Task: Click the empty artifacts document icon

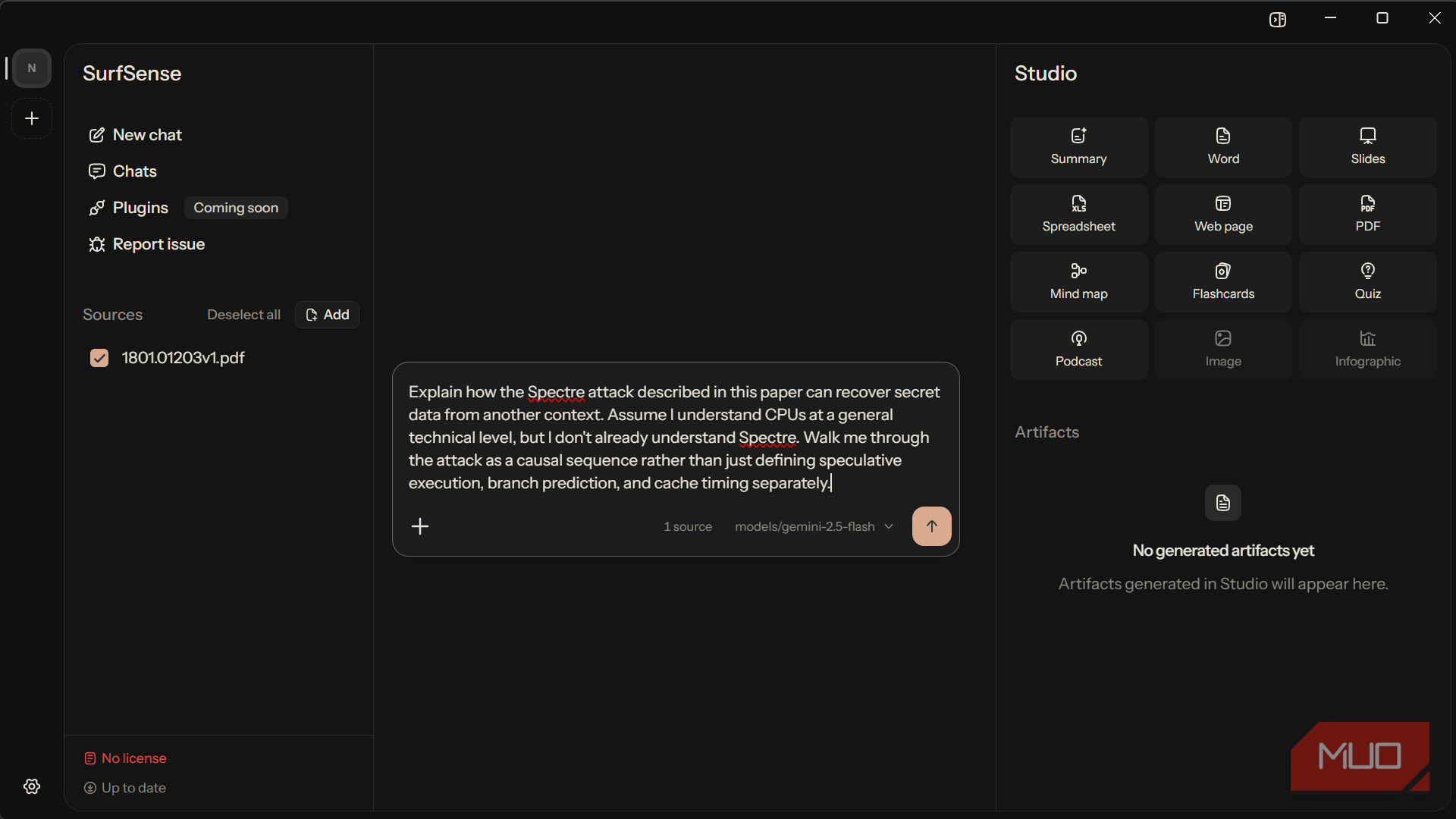Action: [1223, 503]
